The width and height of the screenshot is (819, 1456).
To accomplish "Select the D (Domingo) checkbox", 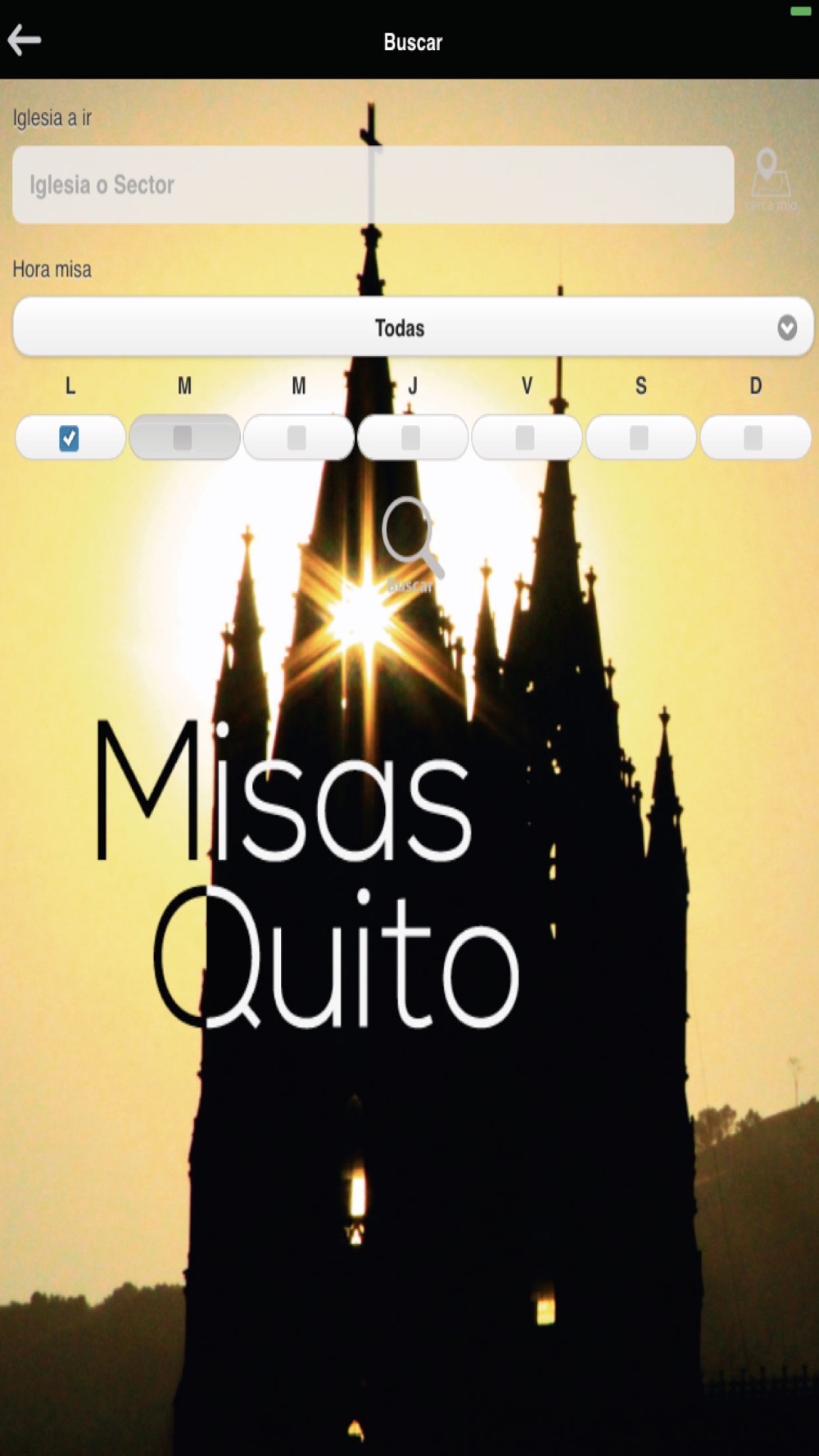I will [755, 437].
